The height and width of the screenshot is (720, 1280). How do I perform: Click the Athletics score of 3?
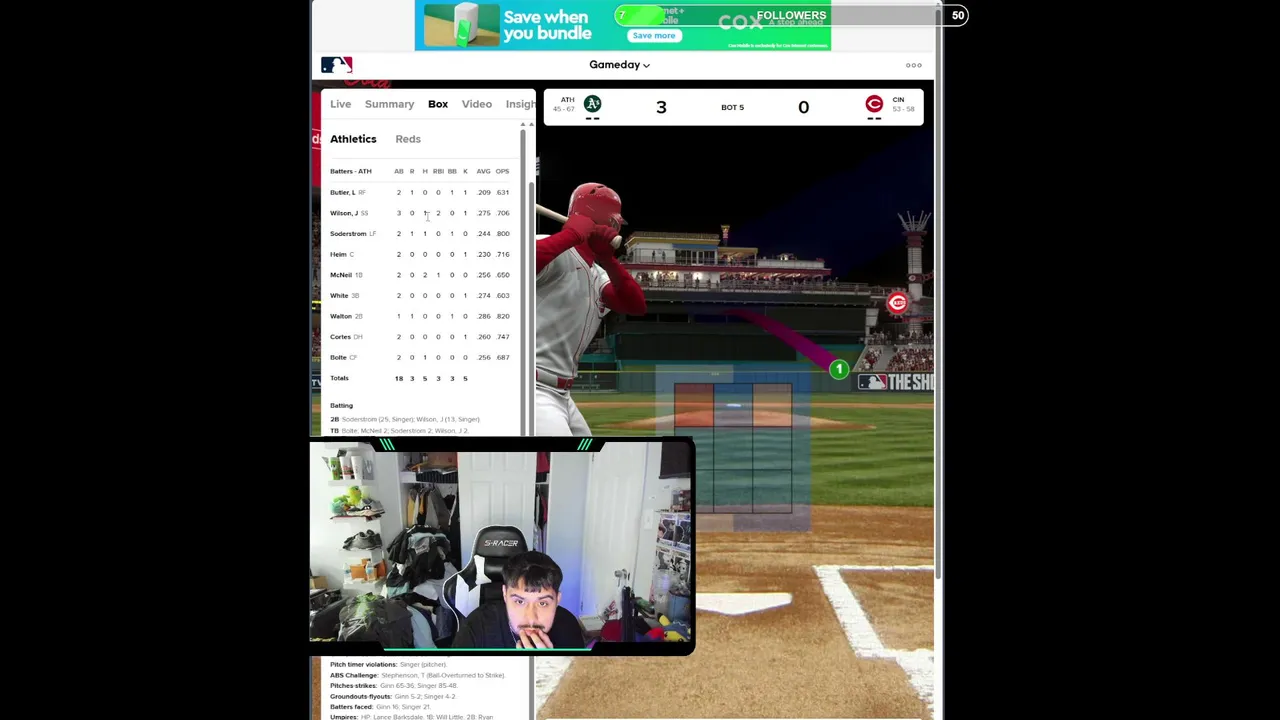pyautogui.click(x=661, y=107)
